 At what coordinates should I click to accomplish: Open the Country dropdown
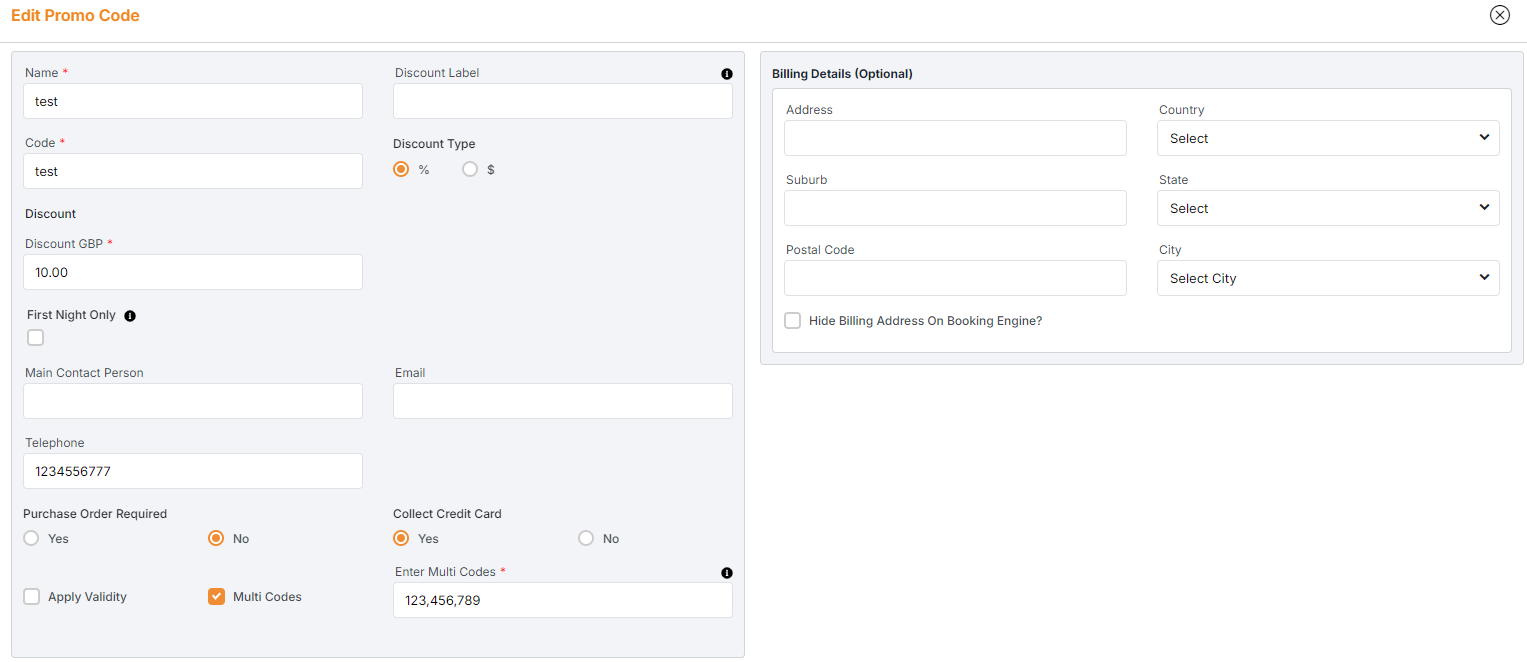[x=1327, y=139]
